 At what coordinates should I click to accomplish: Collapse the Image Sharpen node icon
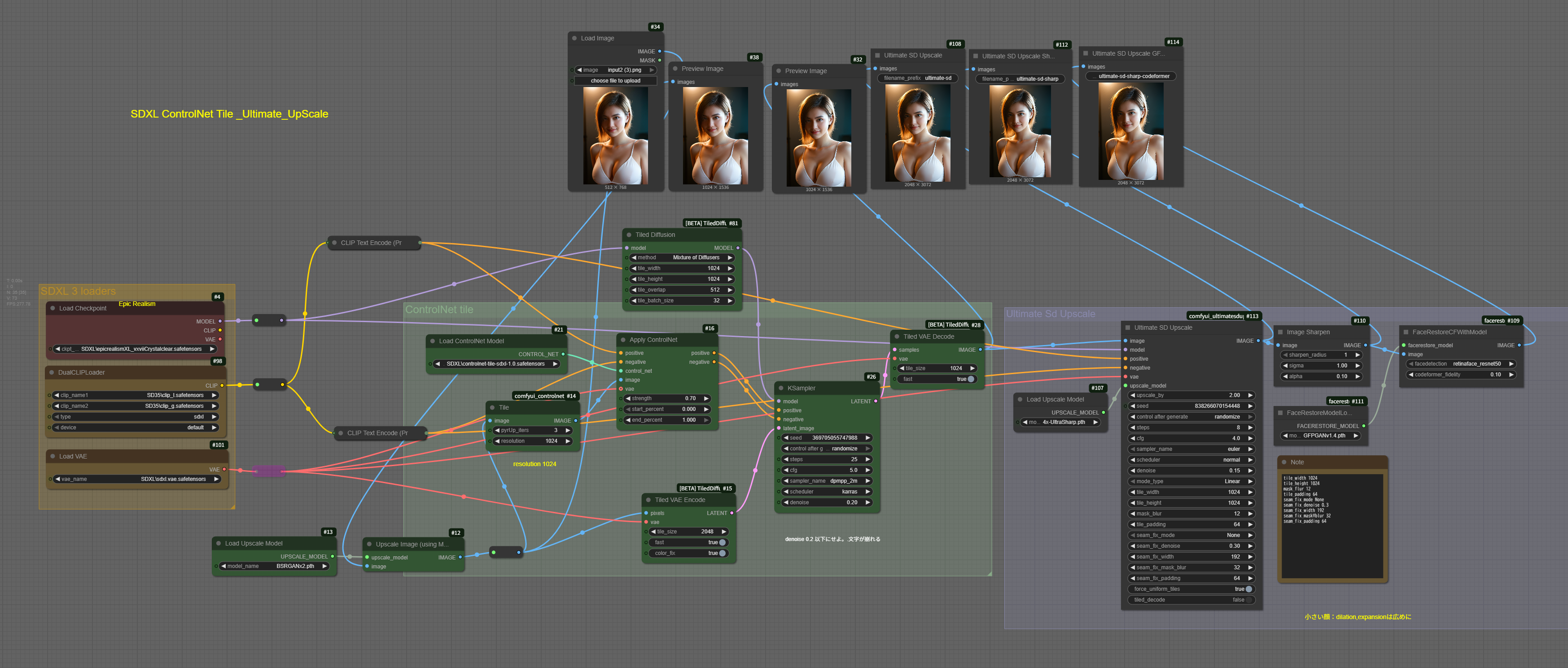1280,332
